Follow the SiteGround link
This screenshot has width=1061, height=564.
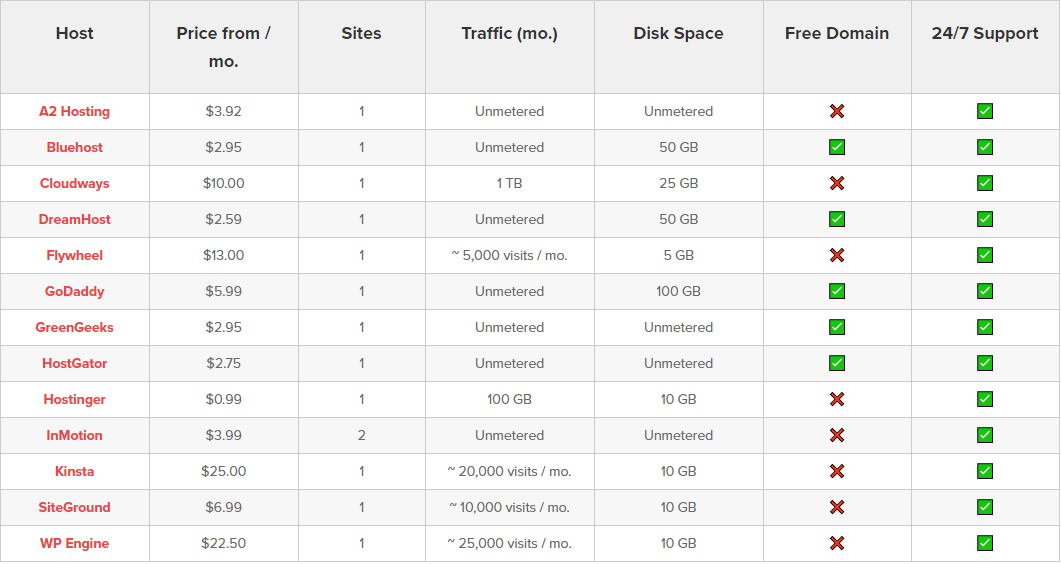[x=74, y=507]
